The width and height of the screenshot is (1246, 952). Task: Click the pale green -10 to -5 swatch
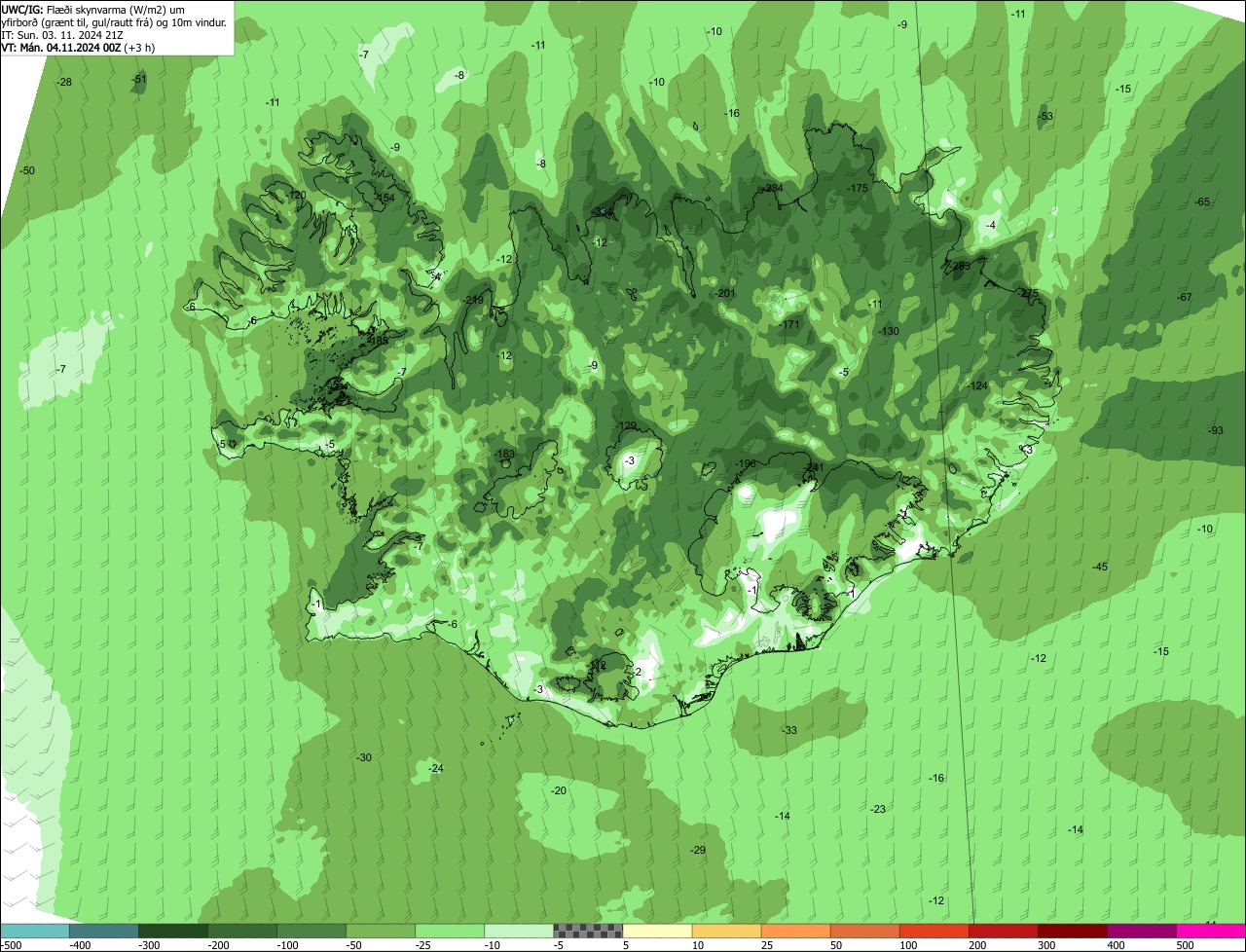(519, 931)
